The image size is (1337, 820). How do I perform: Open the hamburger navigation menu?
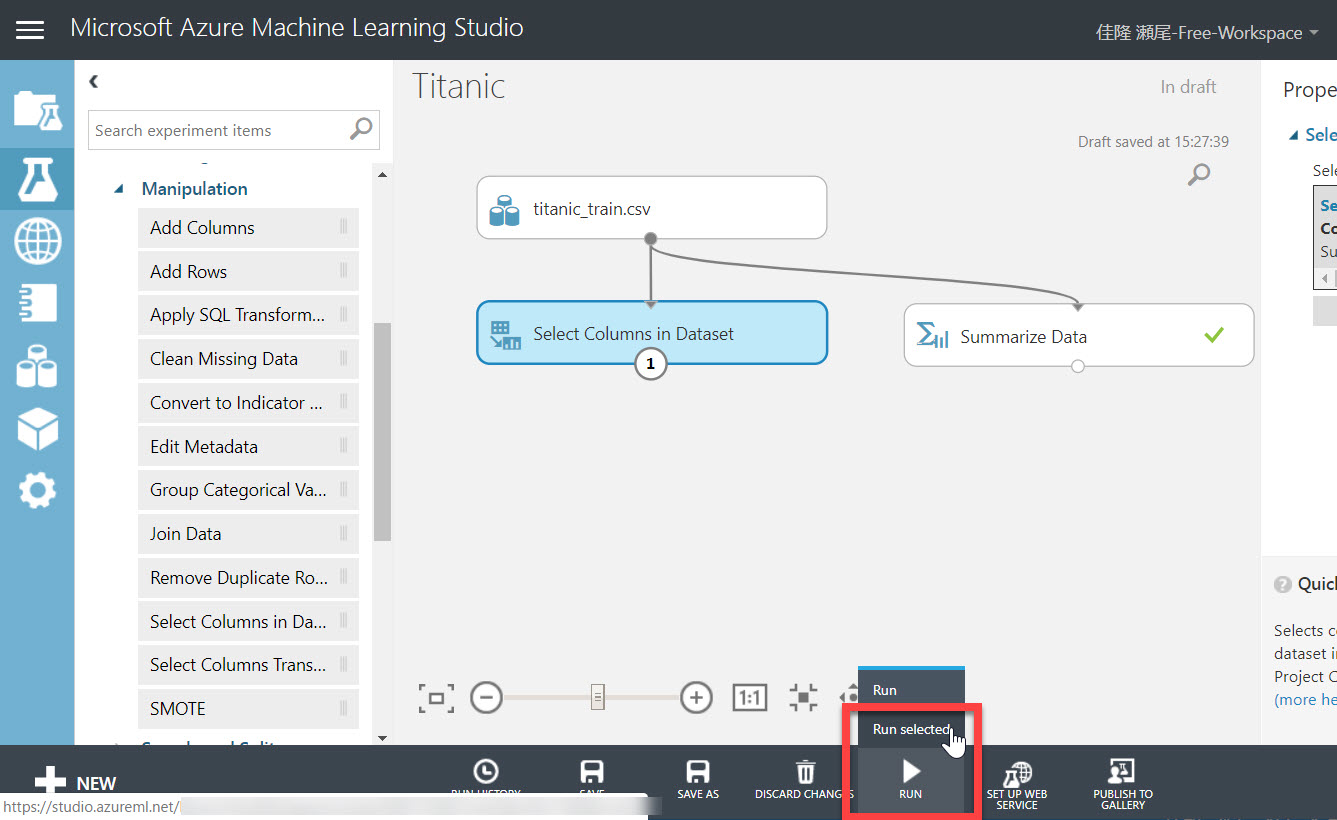pos(30,30)
